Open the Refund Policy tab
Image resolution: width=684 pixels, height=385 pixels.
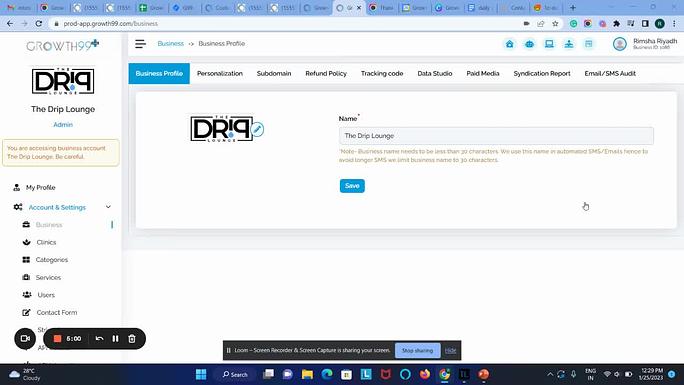[x=326, y=73]
